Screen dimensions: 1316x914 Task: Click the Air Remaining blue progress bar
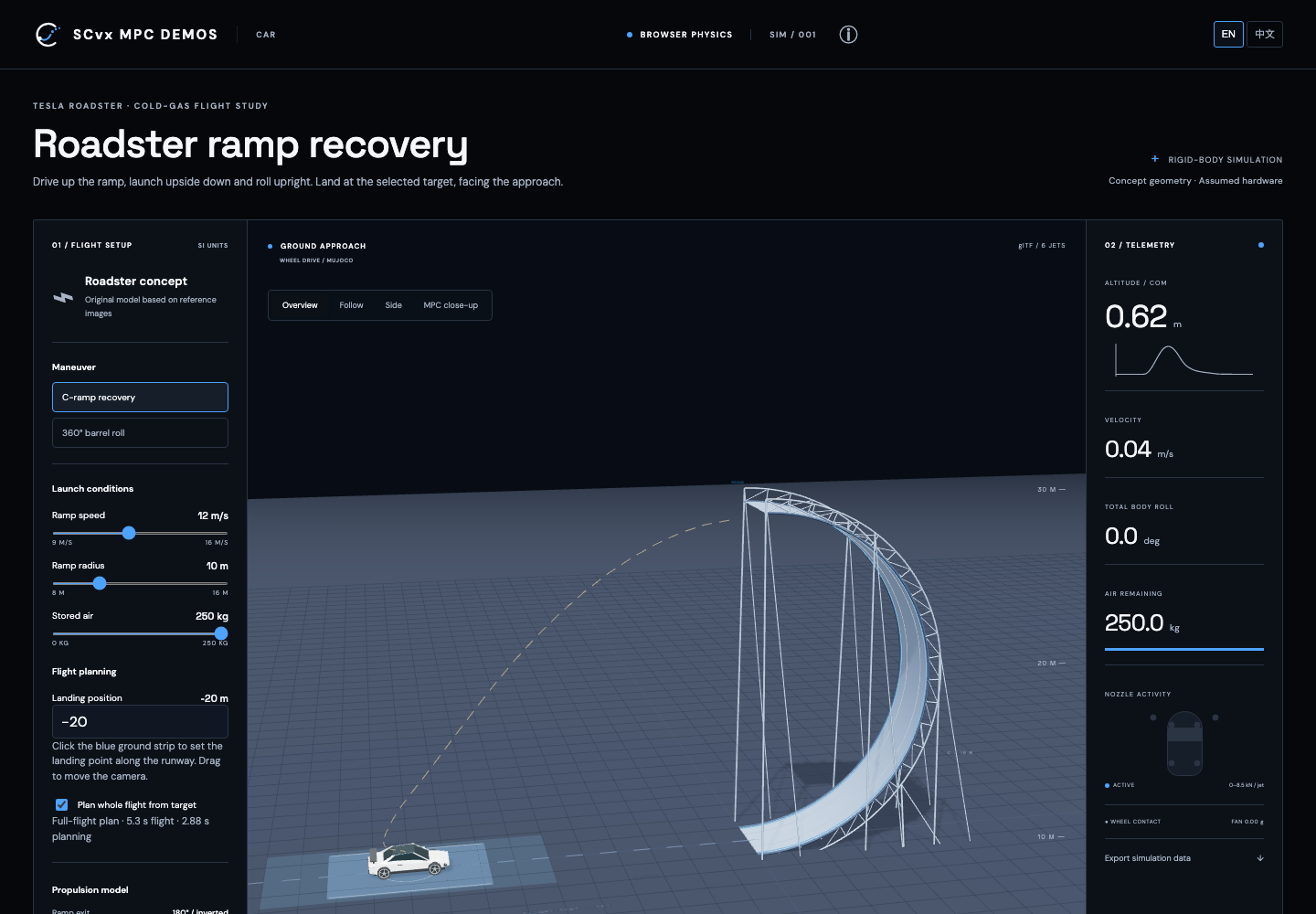coord(1184,649)
